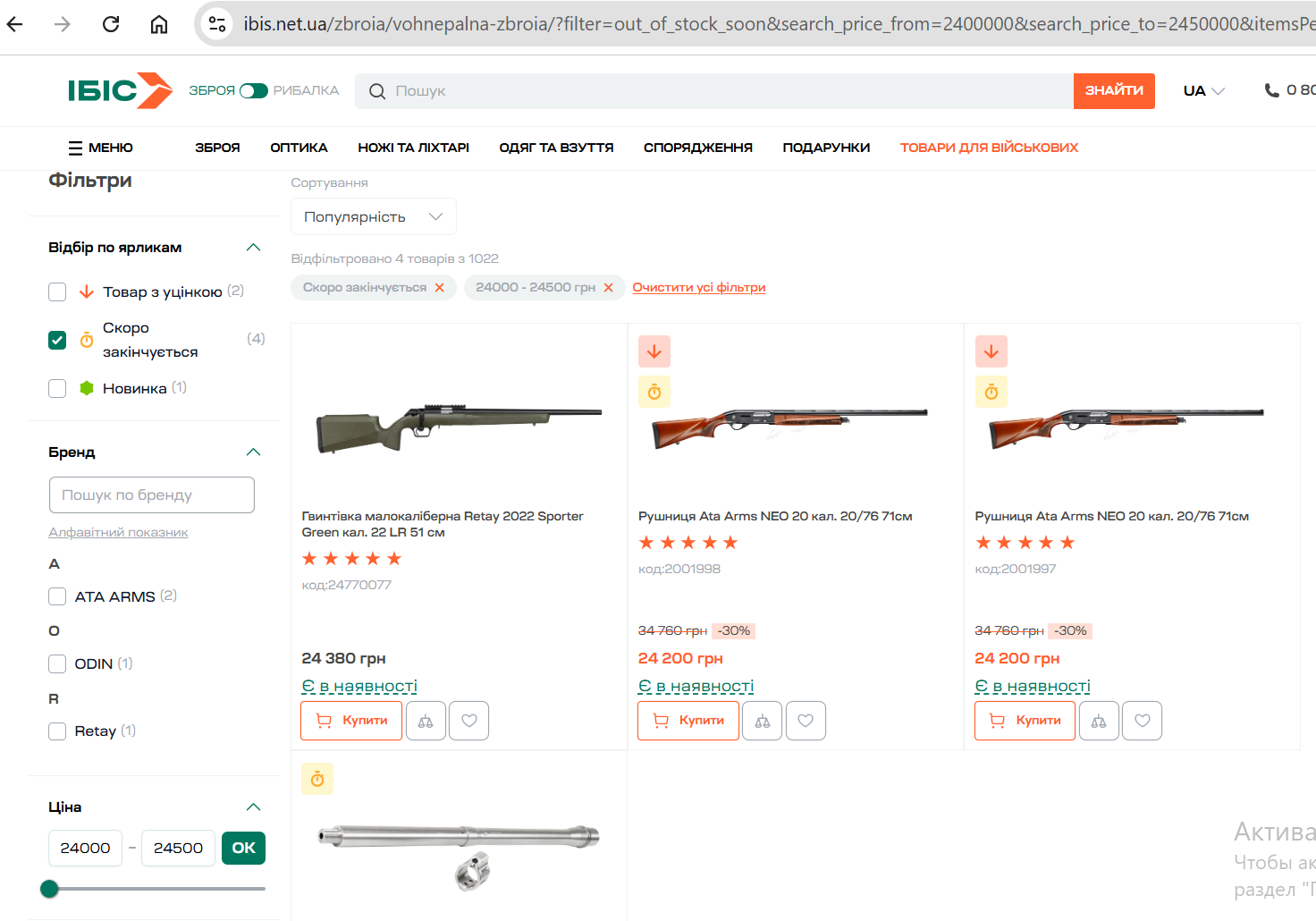Click discount arrow badge on product 2001998
1316x921 pixels.
click(654, 351)
